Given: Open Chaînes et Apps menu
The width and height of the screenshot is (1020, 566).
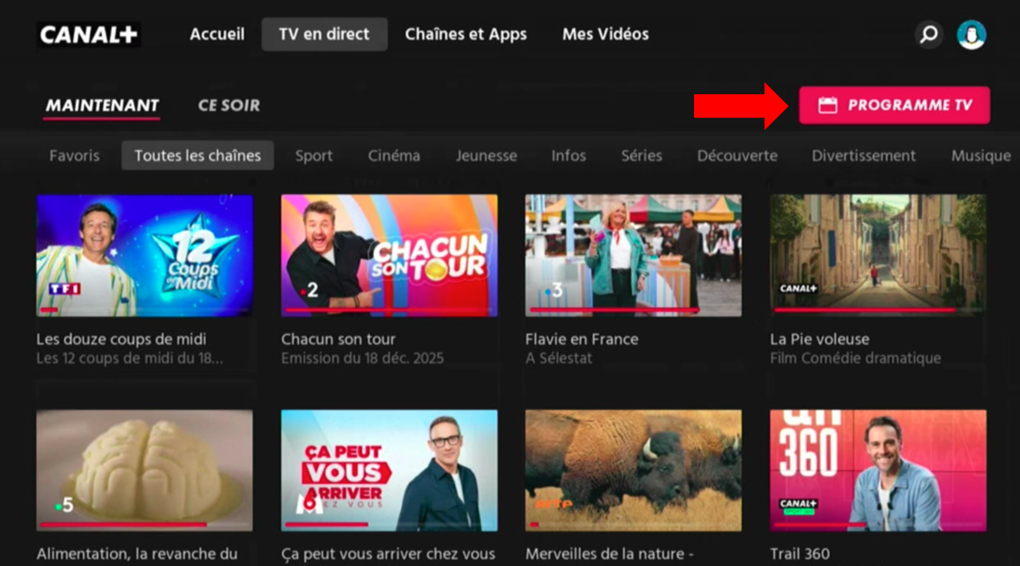Looking at the screenshot, I should pos(465,34).
